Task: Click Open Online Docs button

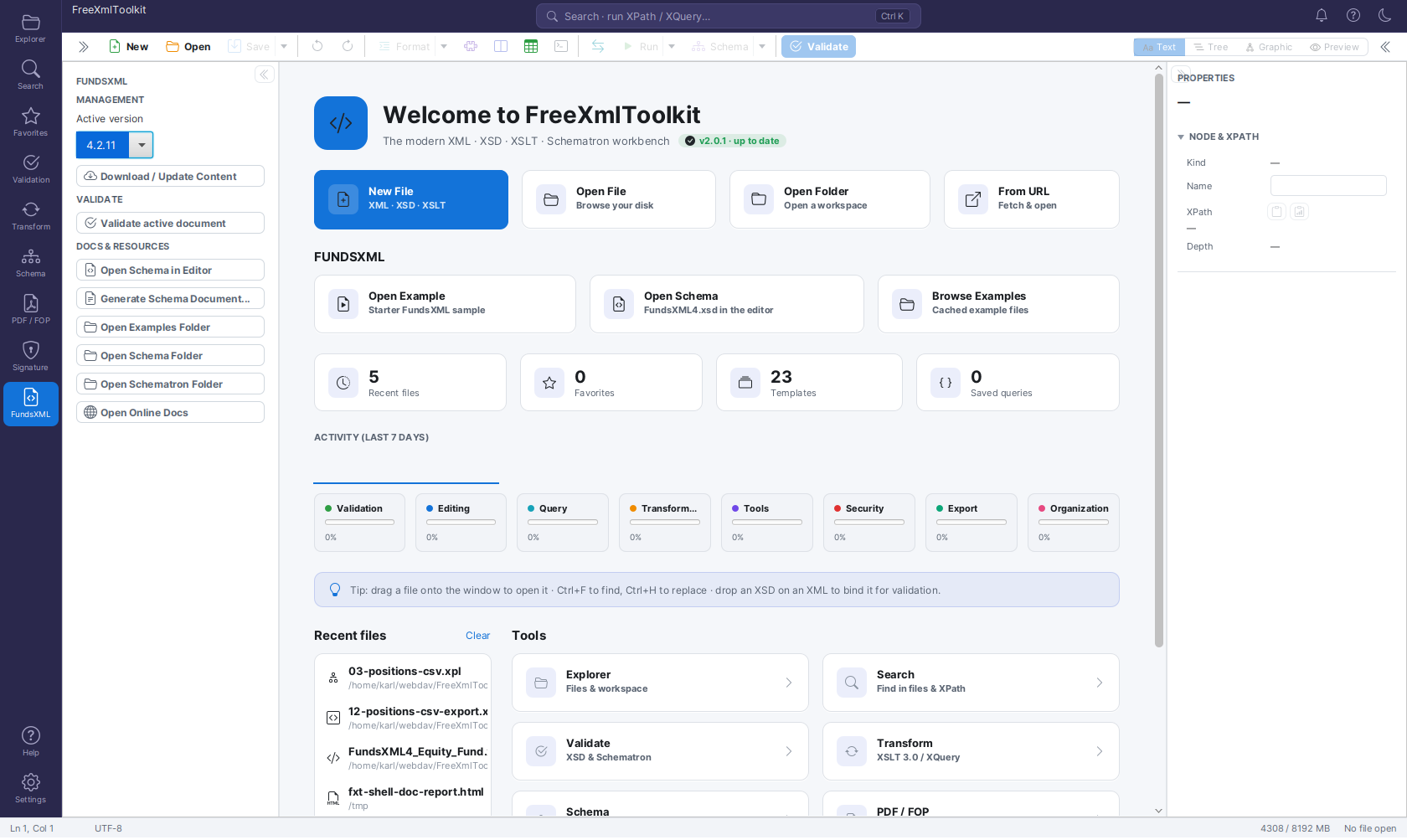Action: 170,412
